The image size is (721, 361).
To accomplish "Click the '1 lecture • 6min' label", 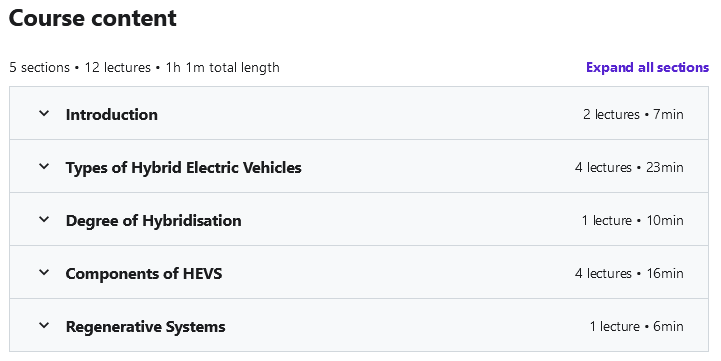I will point(637,327).
